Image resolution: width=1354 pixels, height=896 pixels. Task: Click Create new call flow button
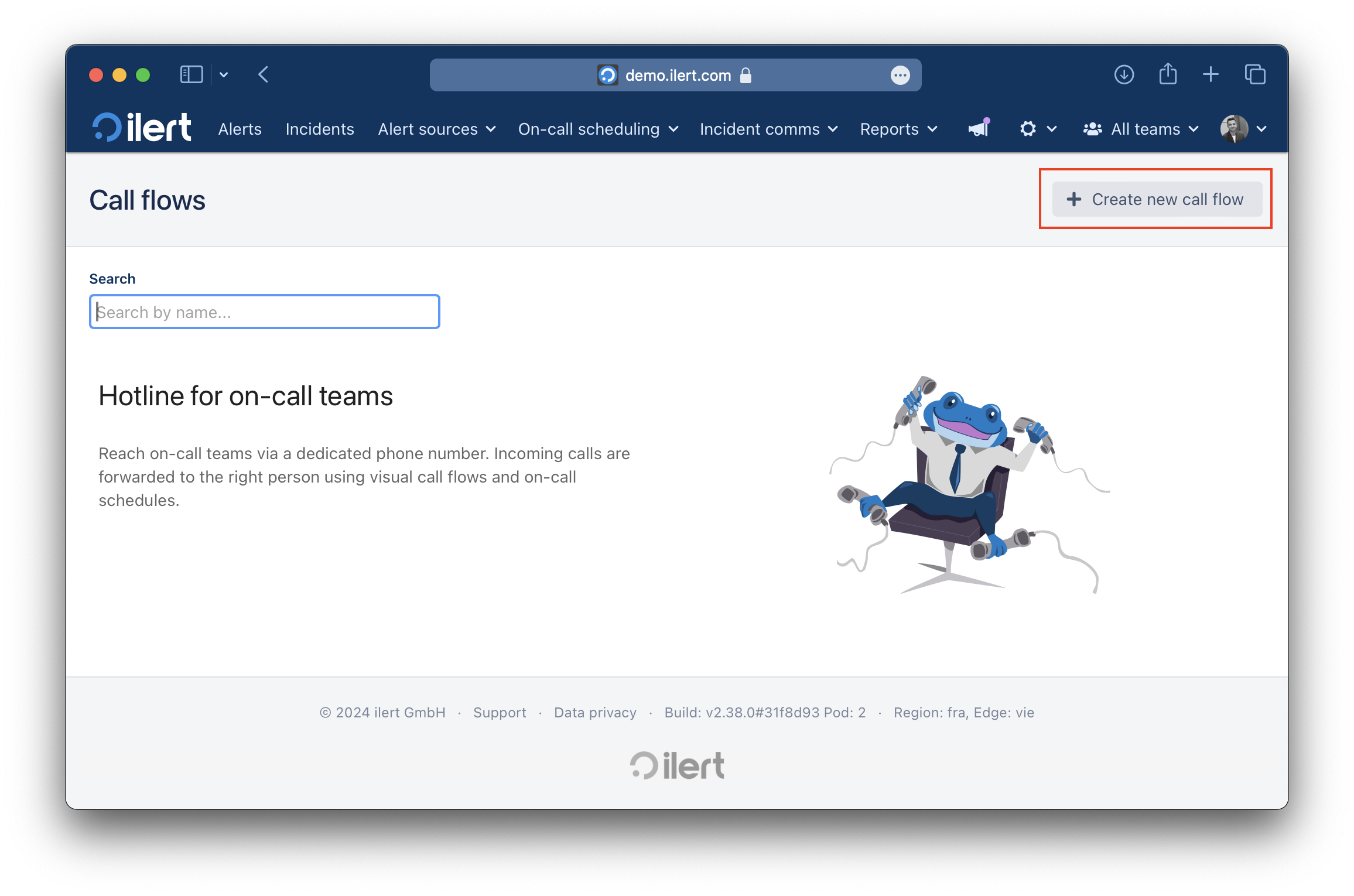pos(1157,199)
